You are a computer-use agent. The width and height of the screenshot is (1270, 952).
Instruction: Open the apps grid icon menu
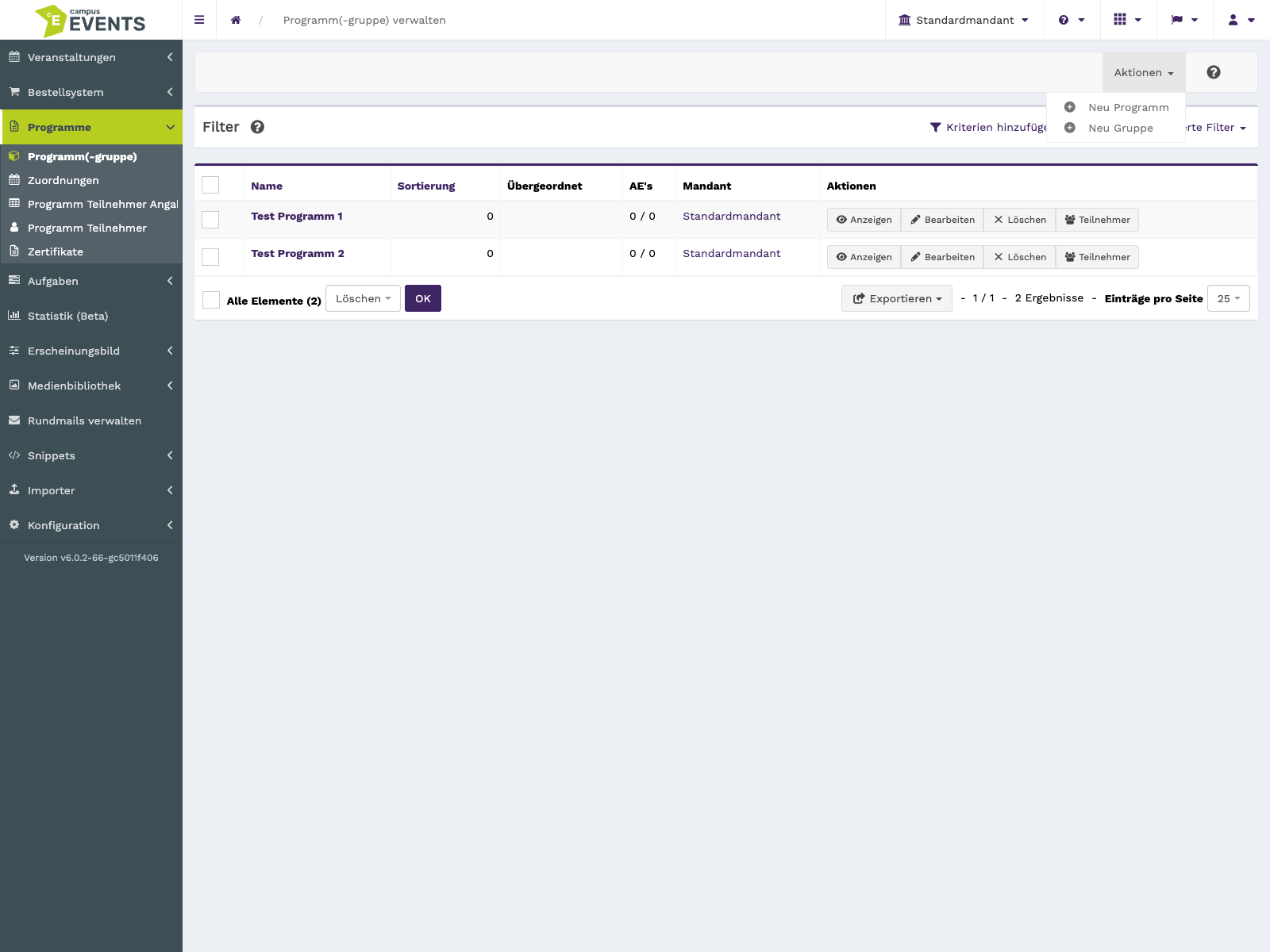(x=1127, y=20)
